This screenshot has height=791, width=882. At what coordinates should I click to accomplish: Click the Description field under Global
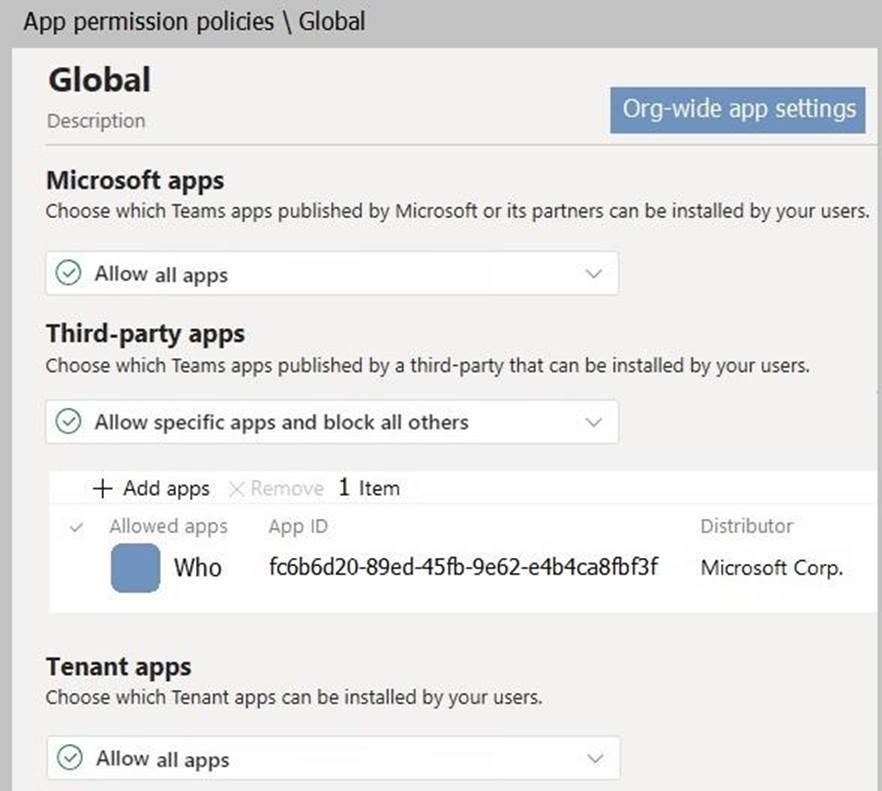point(96,121)
